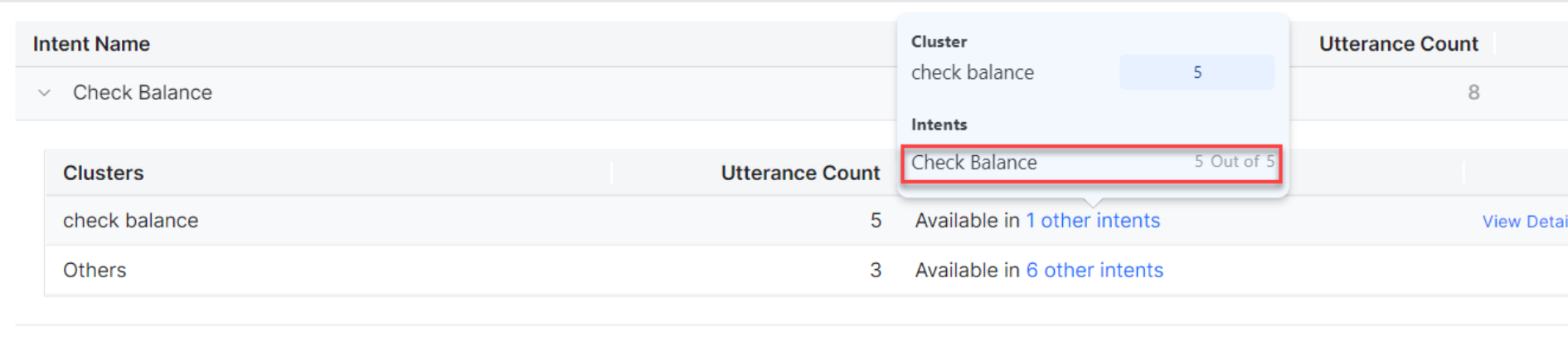
Task: Select the check balance cluster row name
Action: (131, 221)
